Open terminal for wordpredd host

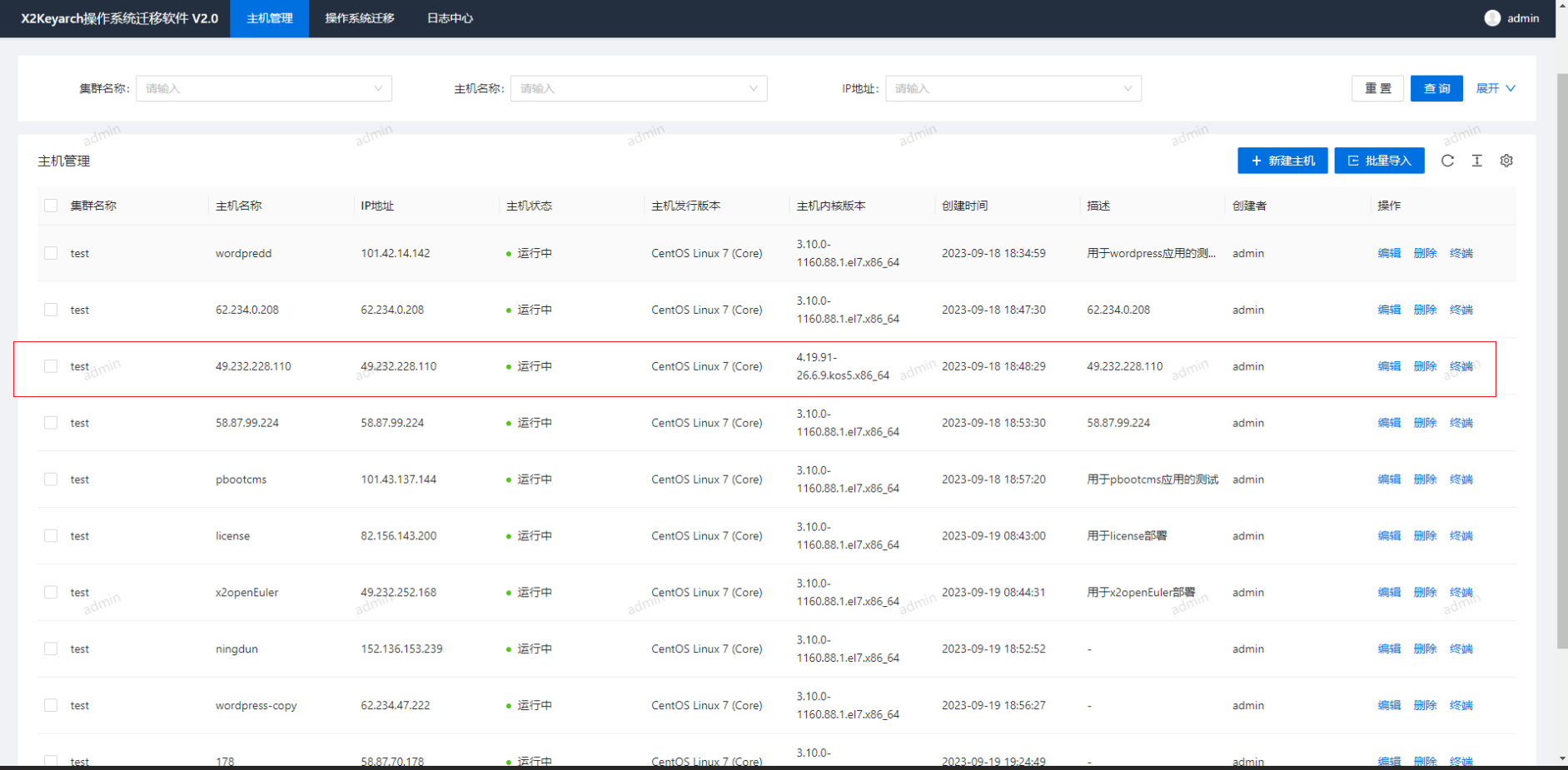[1461, 253]
